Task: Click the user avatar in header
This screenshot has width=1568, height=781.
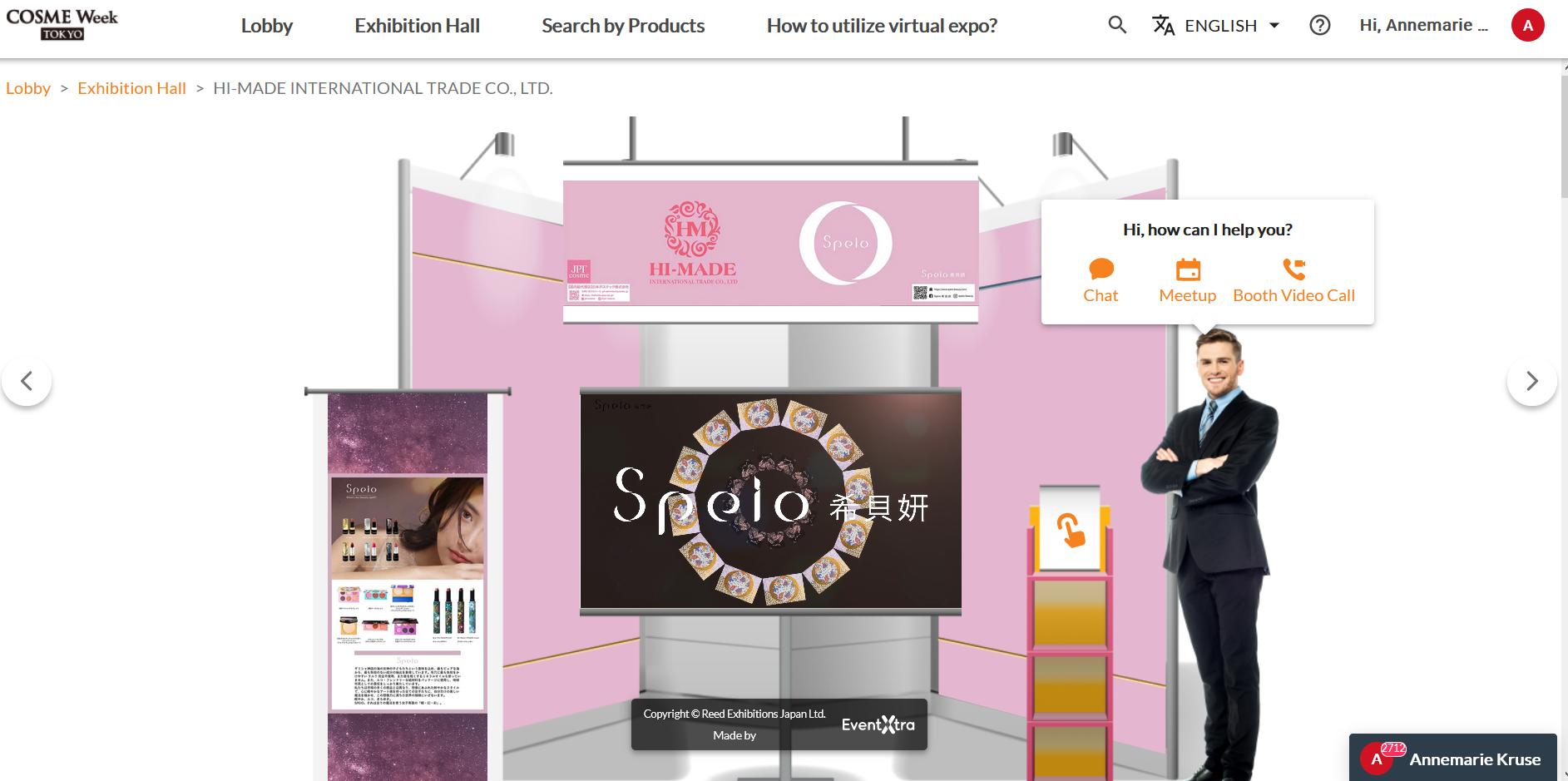Action: point(1527,26)
